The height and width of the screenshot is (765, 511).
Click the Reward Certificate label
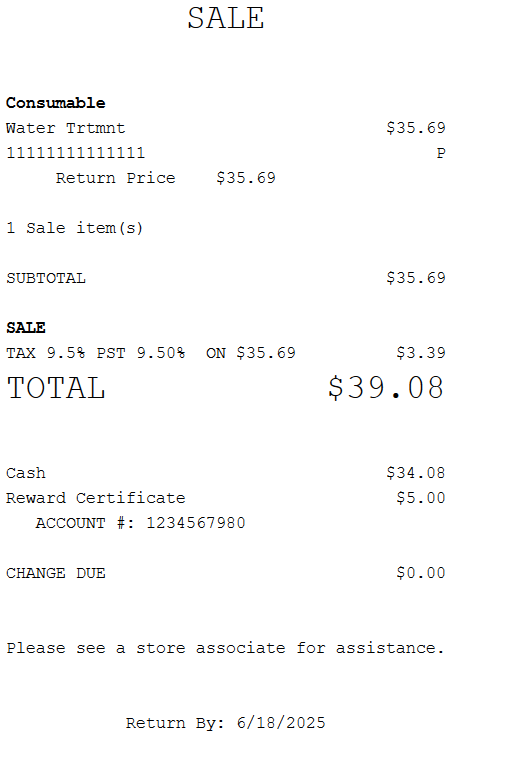point(96,498)
